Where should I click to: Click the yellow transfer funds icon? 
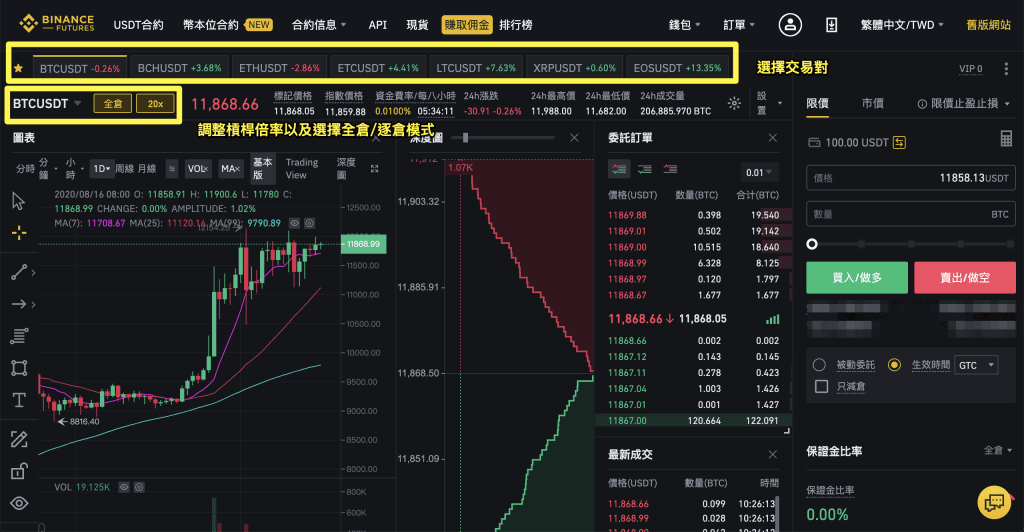point(899,142)
